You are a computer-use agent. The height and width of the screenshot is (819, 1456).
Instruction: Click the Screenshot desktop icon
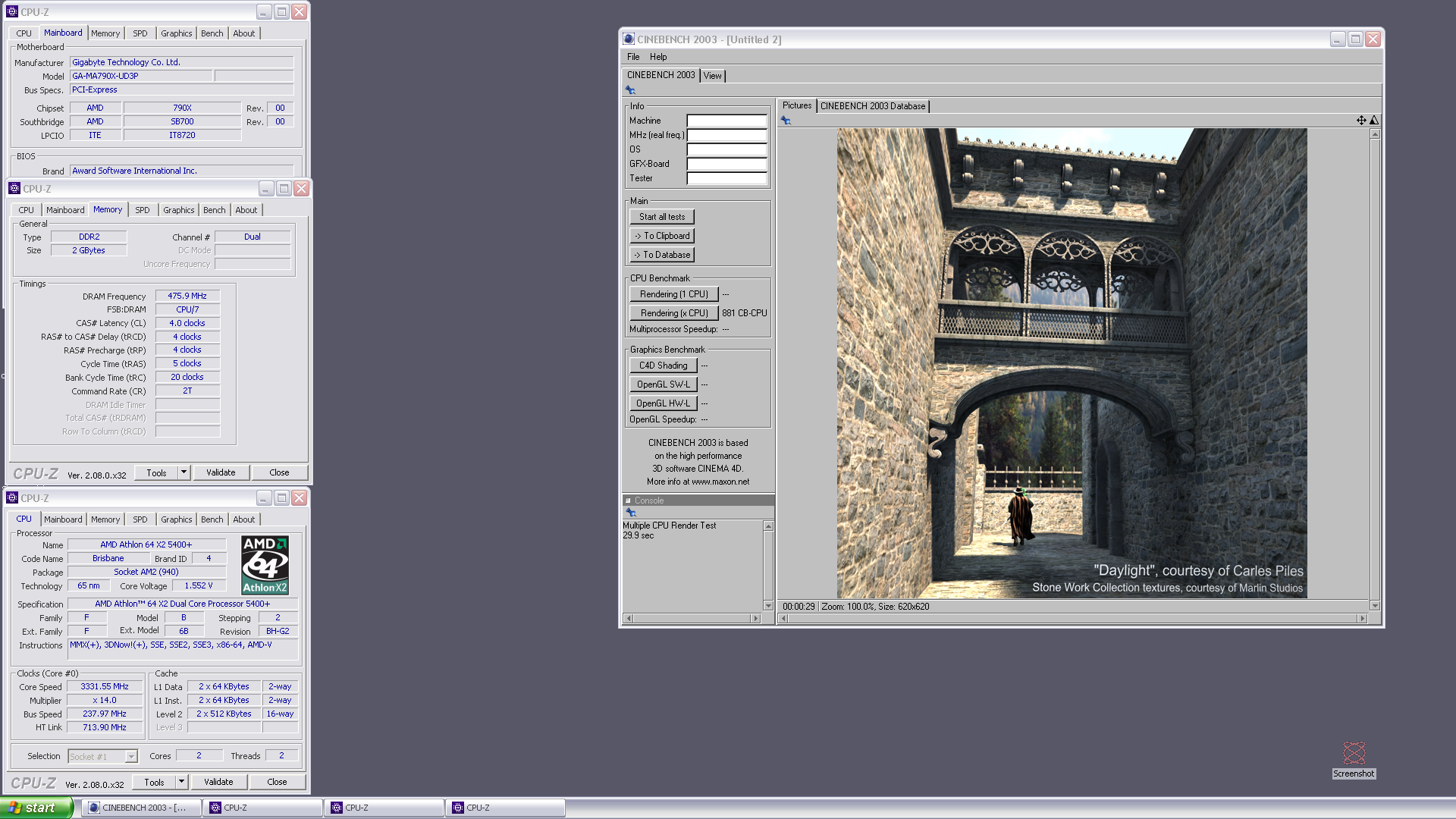point(1354,759)
